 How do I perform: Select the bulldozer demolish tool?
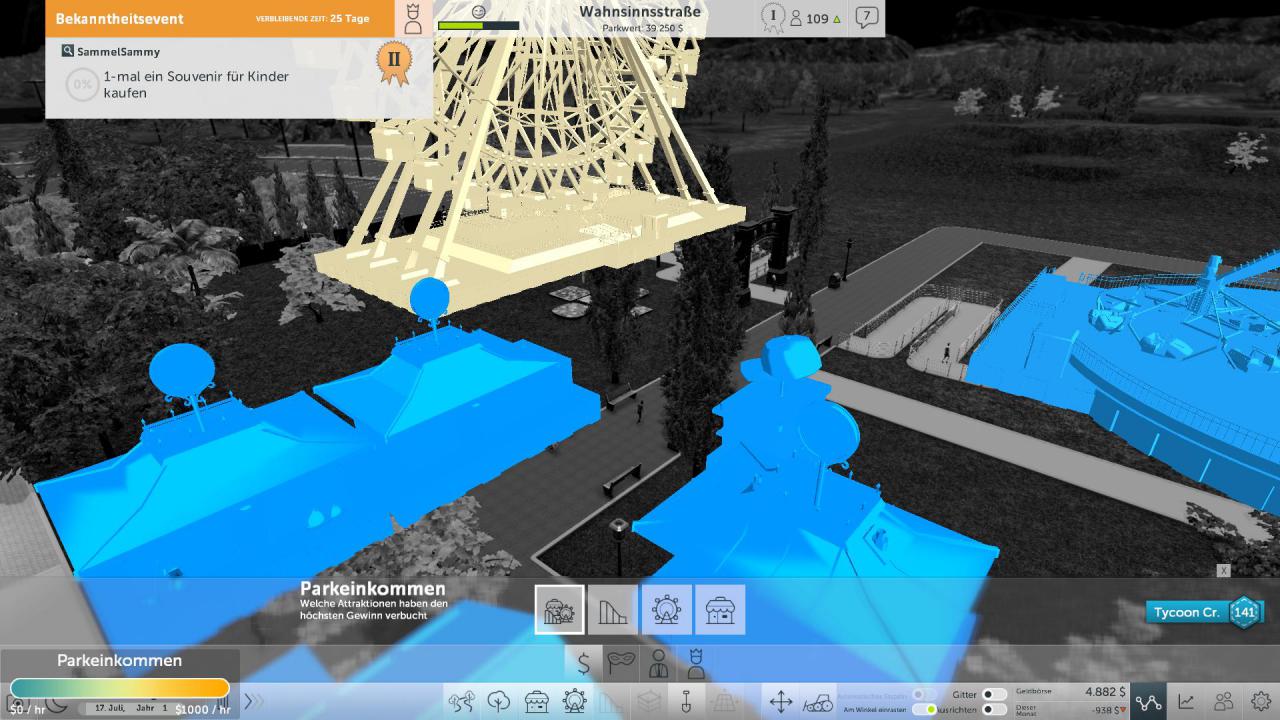(818, 701)
